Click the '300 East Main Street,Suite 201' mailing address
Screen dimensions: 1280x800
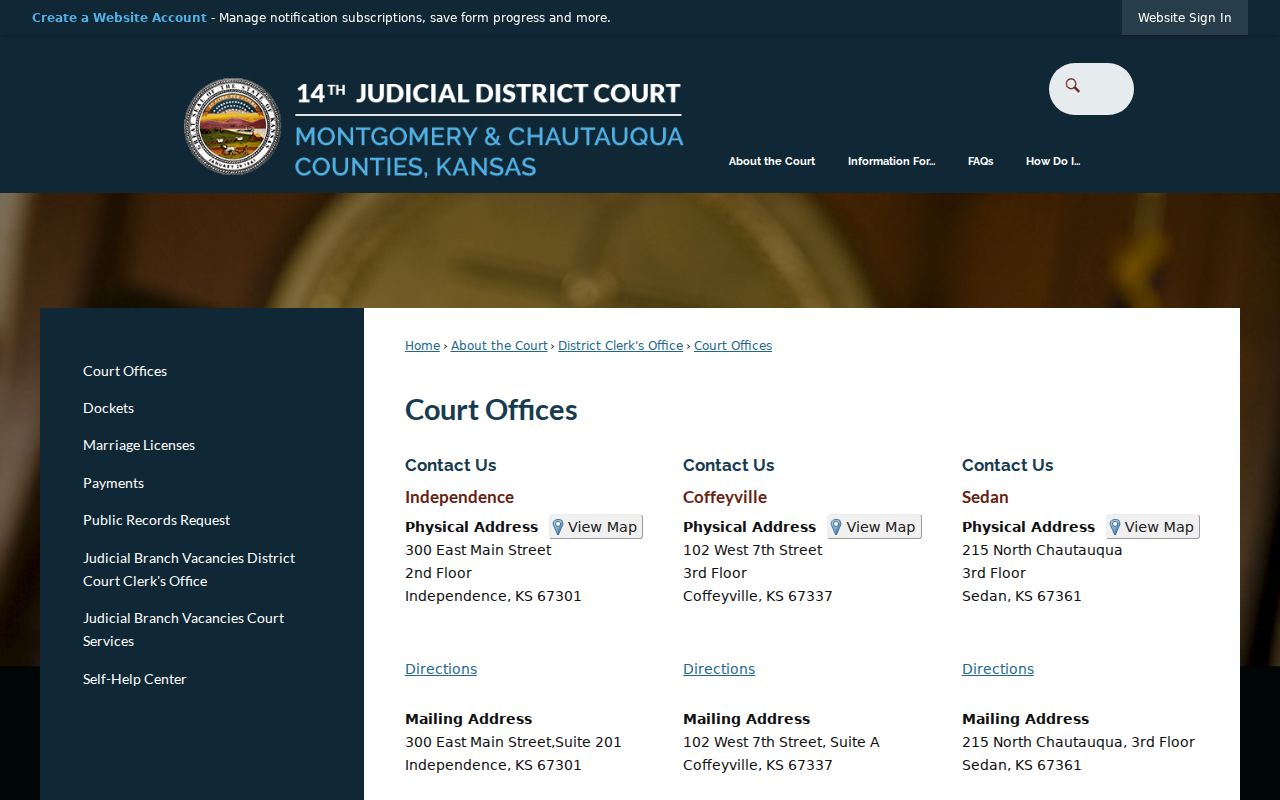pyautogui.click(x=513, y=742)
